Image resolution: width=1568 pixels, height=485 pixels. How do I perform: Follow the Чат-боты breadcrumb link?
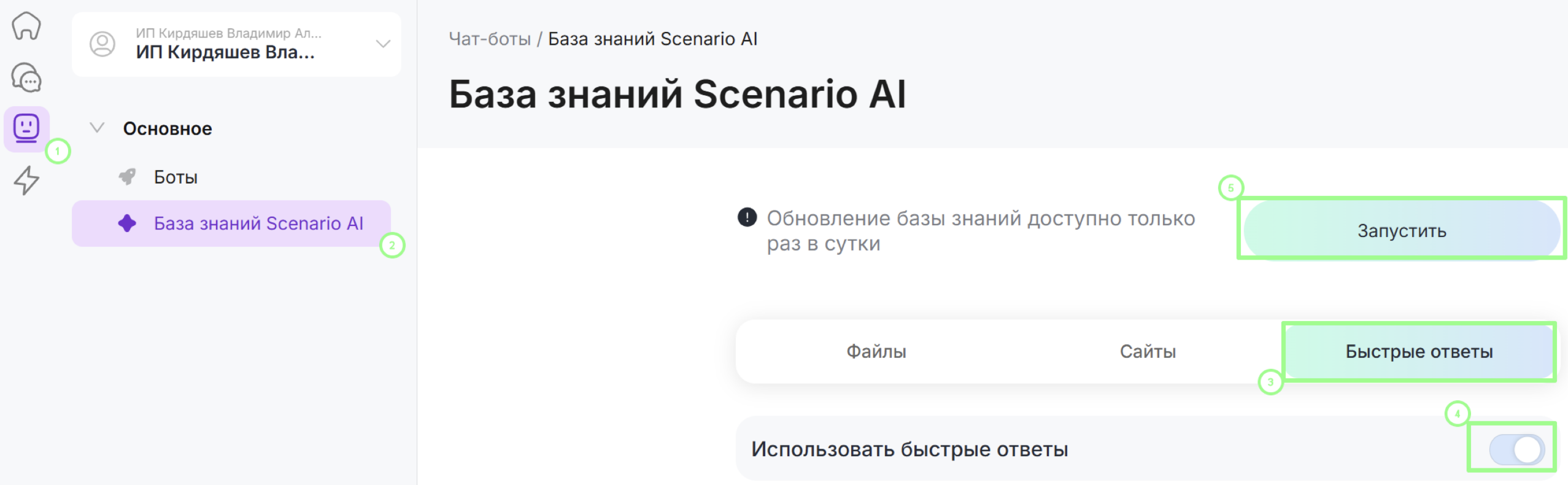point(490,39)
